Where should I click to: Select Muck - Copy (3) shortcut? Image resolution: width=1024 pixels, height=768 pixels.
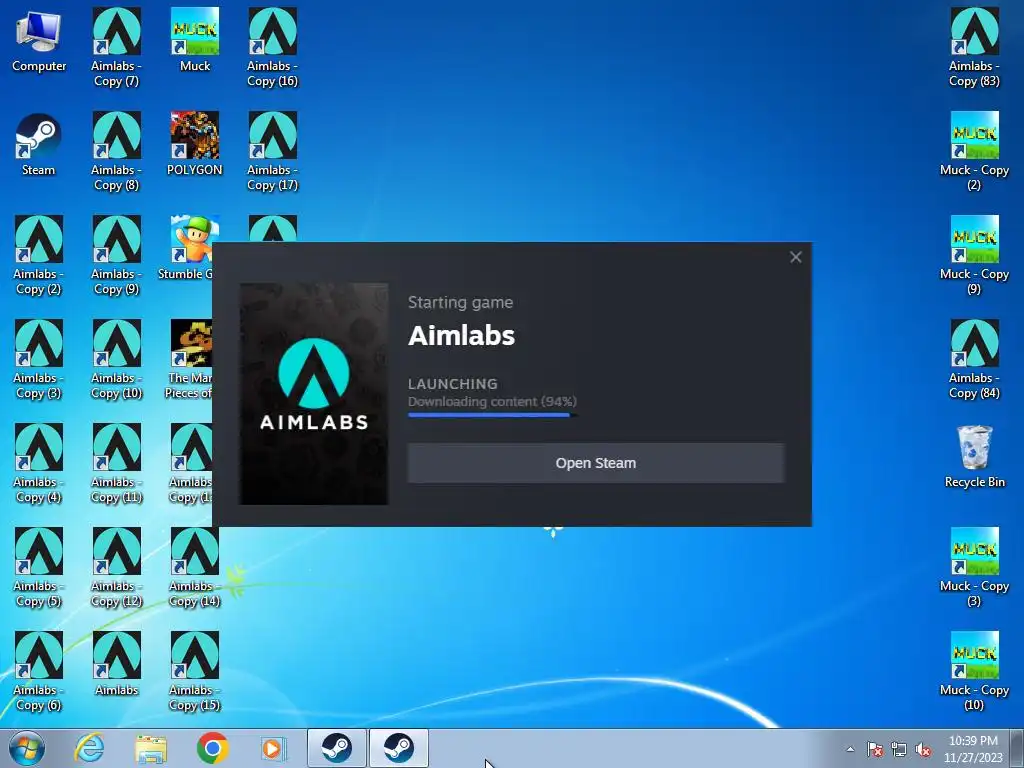click(974, 568)
